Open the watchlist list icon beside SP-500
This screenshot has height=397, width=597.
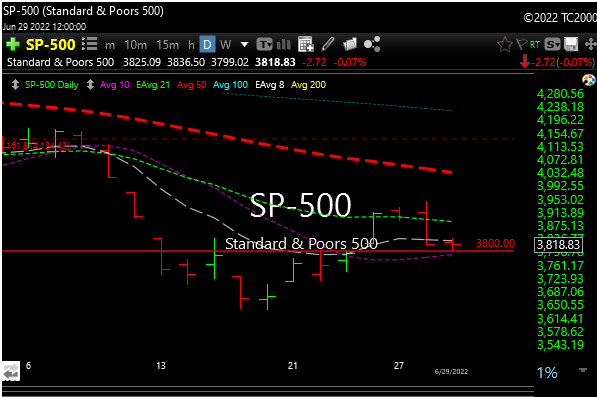tap(90, 44)
